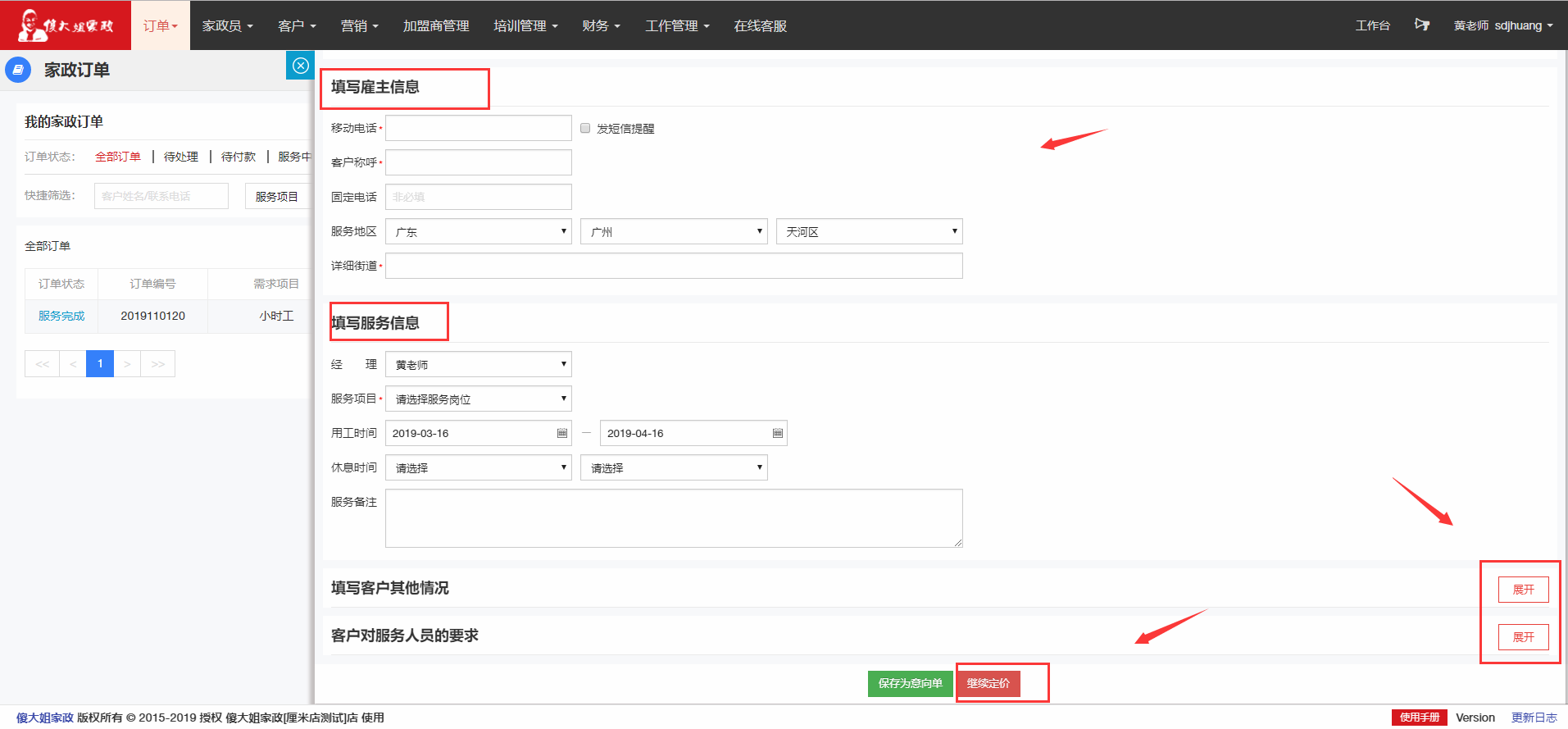The width and height of the screenshot is (1568, 729).
Task: Click the 服务备注 text area
Action: coord(674,518)
